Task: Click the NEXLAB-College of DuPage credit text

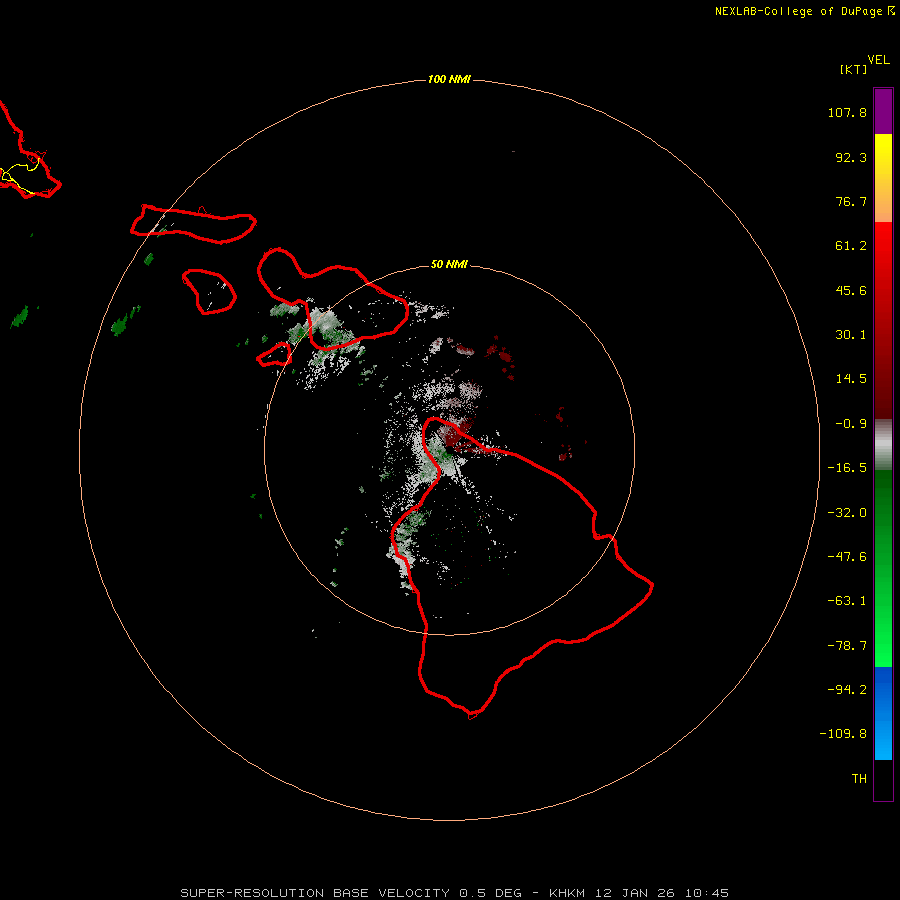Action: tap(800, 11)
